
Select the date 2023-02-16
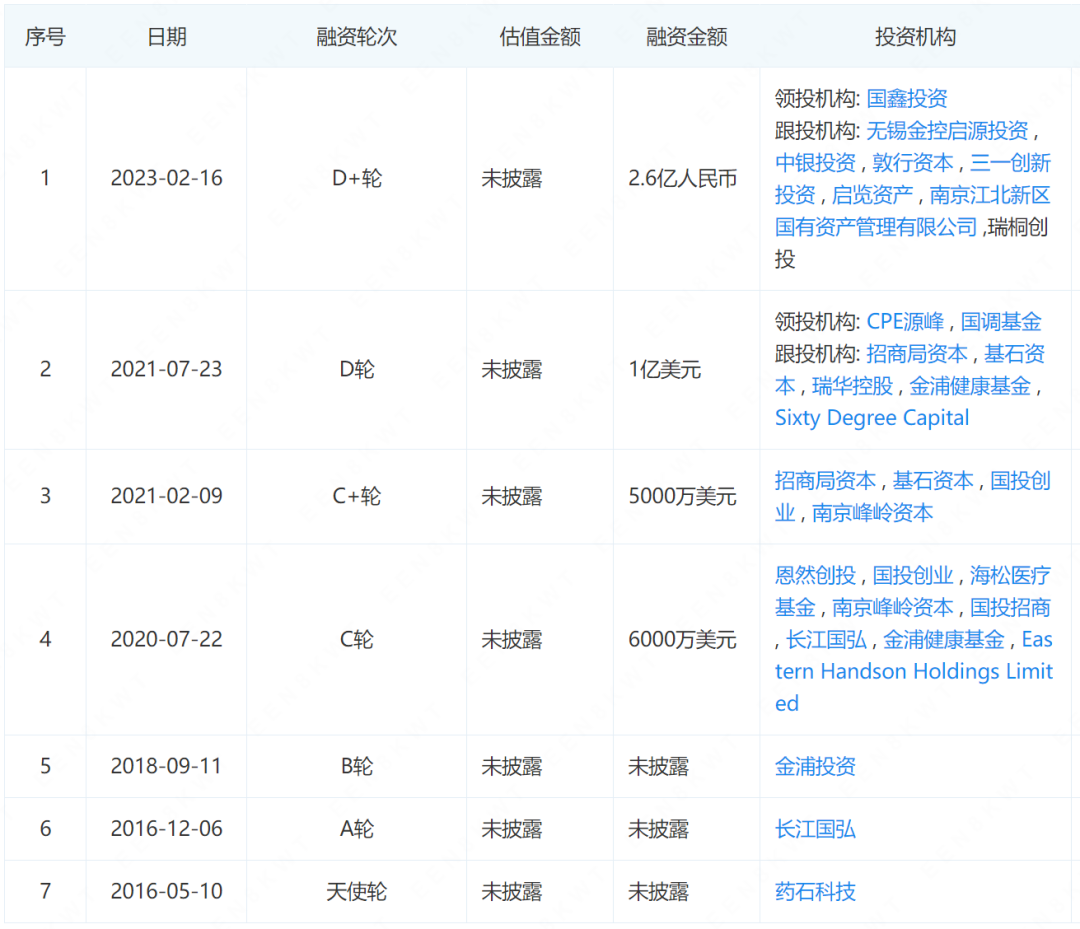[x=167, y=178]
